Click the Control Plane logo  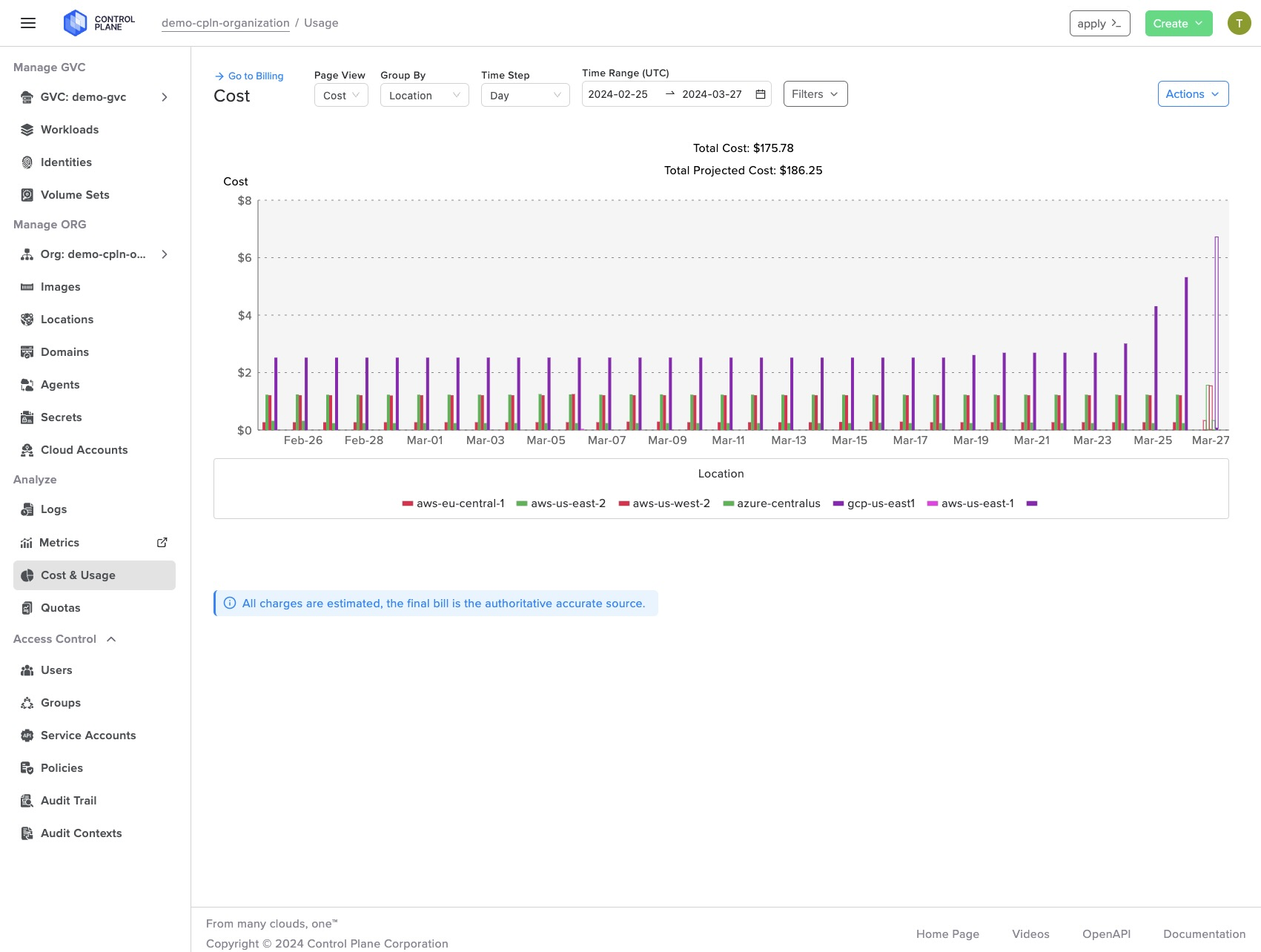[x=98, y=22]
